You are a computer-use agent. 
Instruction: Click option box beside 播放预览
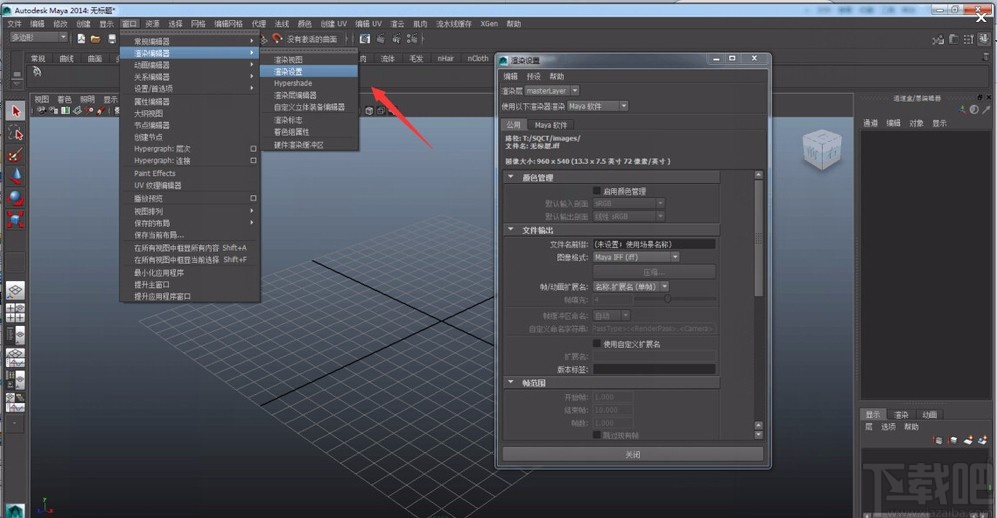click(253, 198)
